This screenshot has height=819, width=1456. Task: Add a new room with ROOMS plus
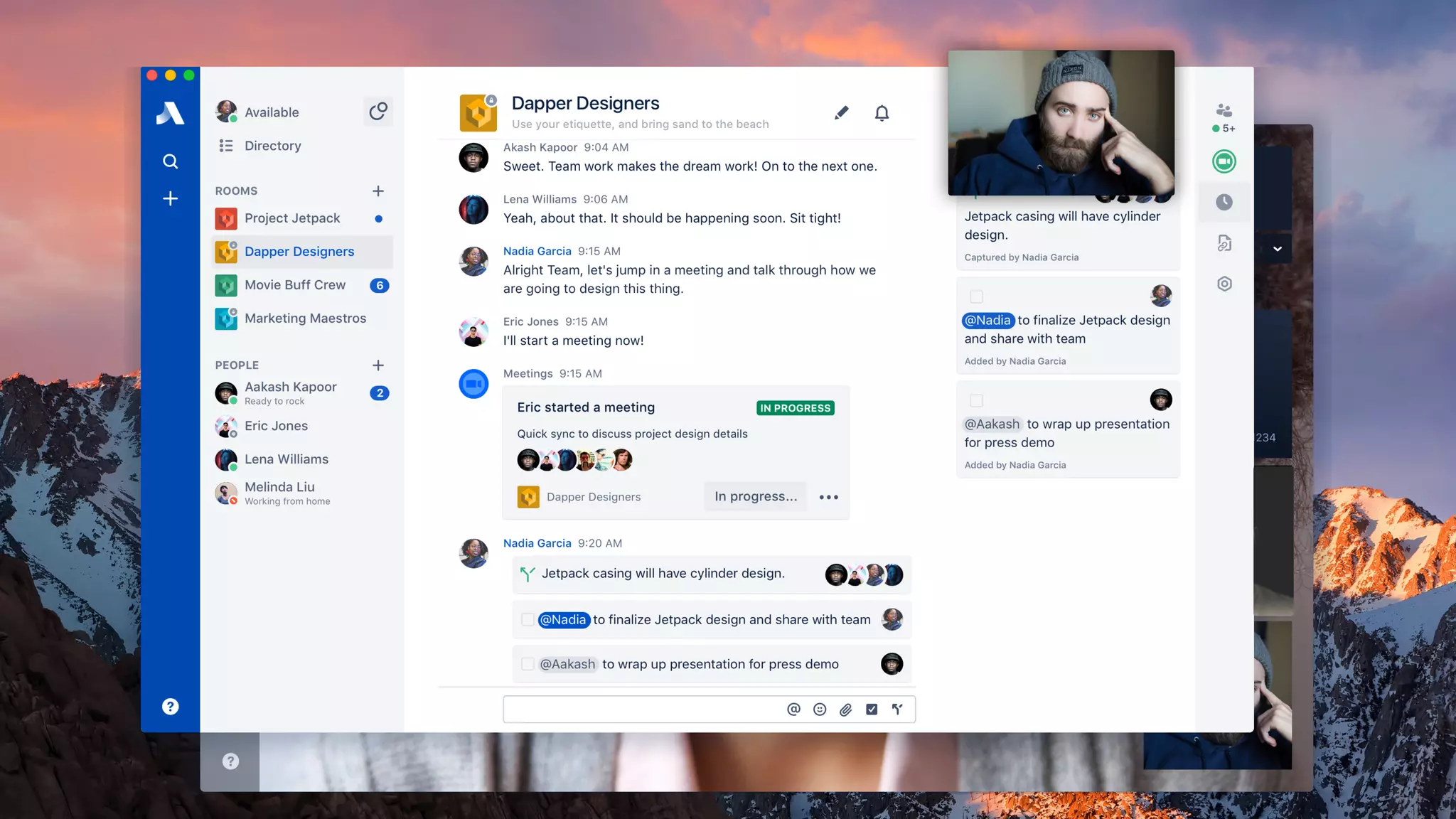click(x=378, y=191)
